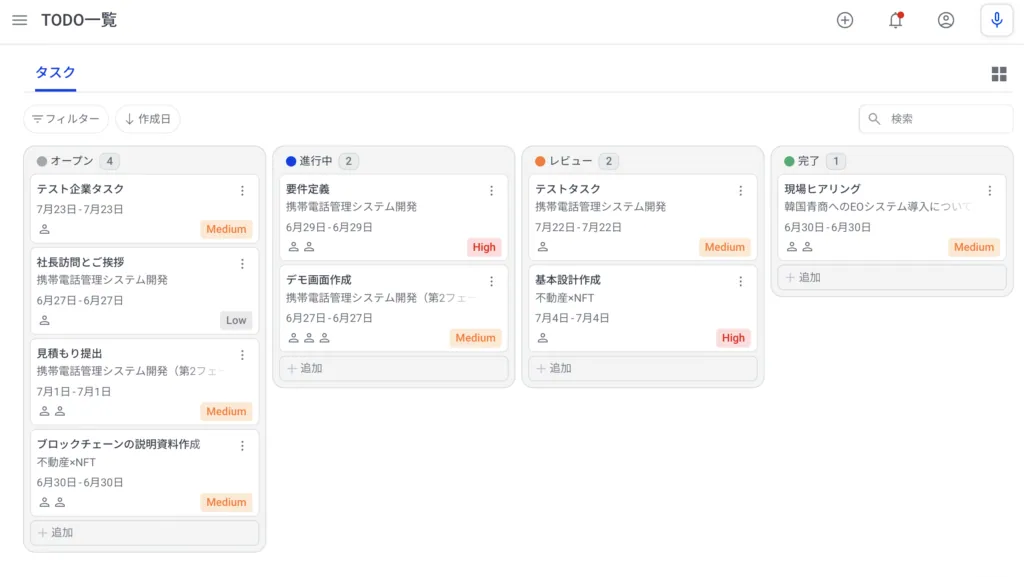Add a task in the レビュー column
The image size is (1024, 577).
pyautogui.click(x=643, y=368)
